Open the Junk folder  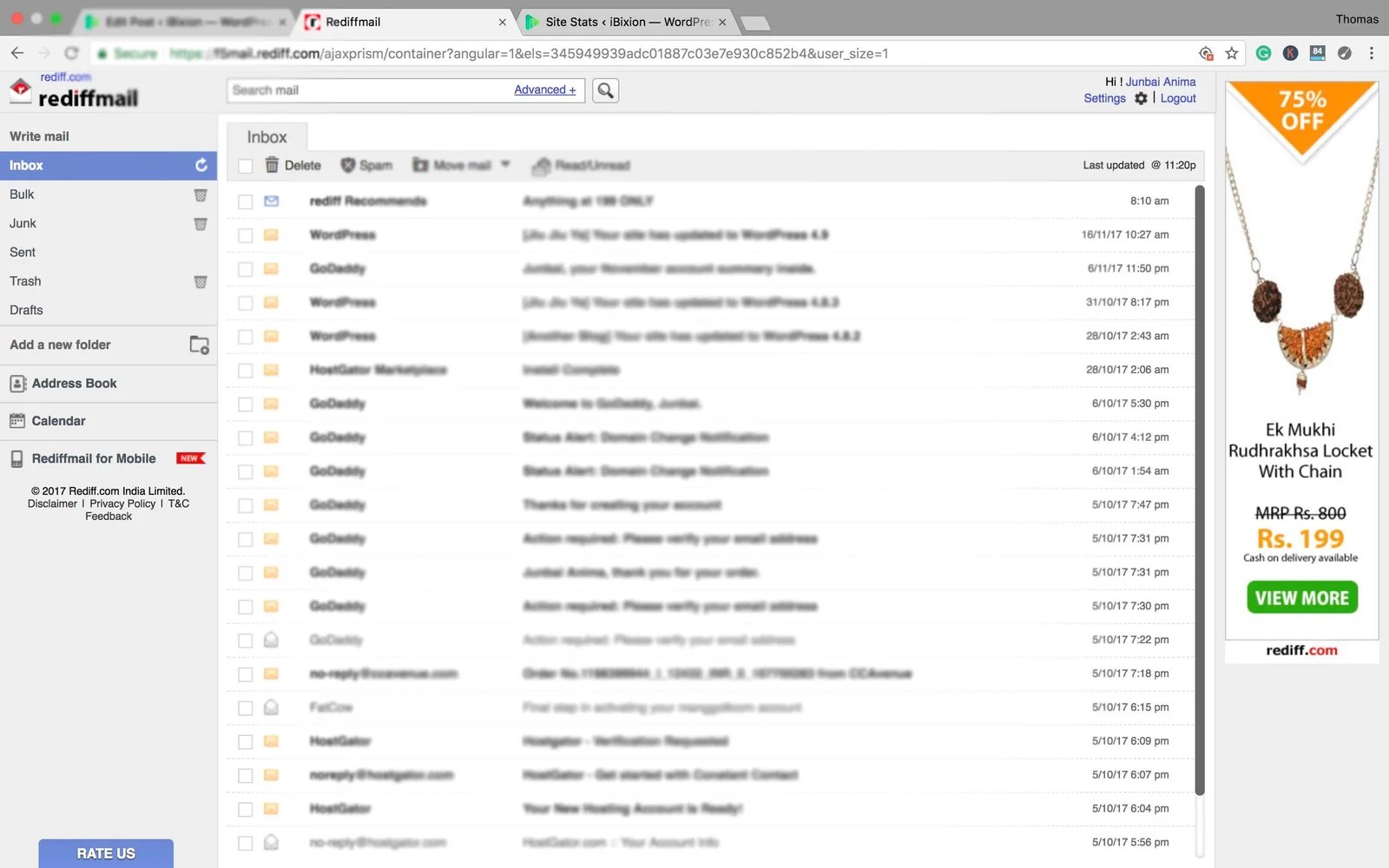click(x=23, y=223)
